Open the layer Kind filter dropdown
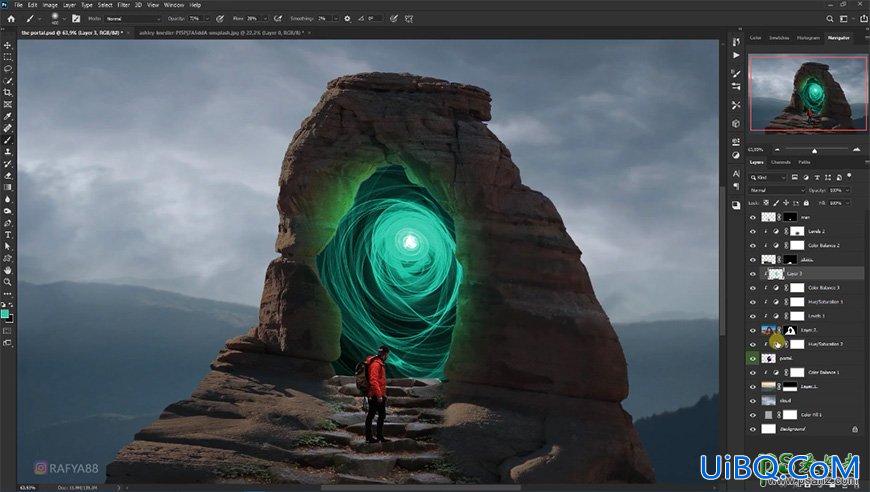Image resolution: width=870 pixels, height=492 pixels. (x=768, y=177)
